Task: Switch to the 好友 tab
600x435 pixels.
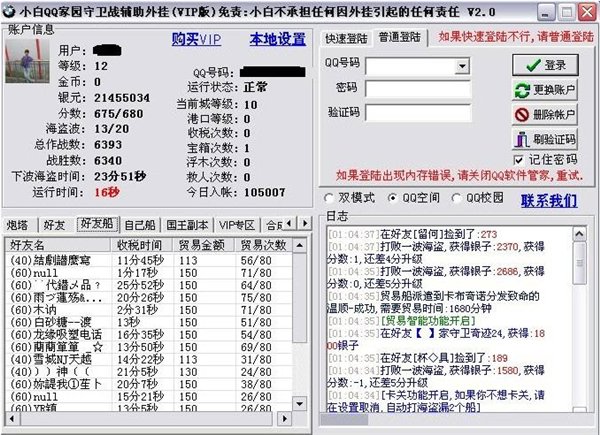Action: tap(54, 225)
